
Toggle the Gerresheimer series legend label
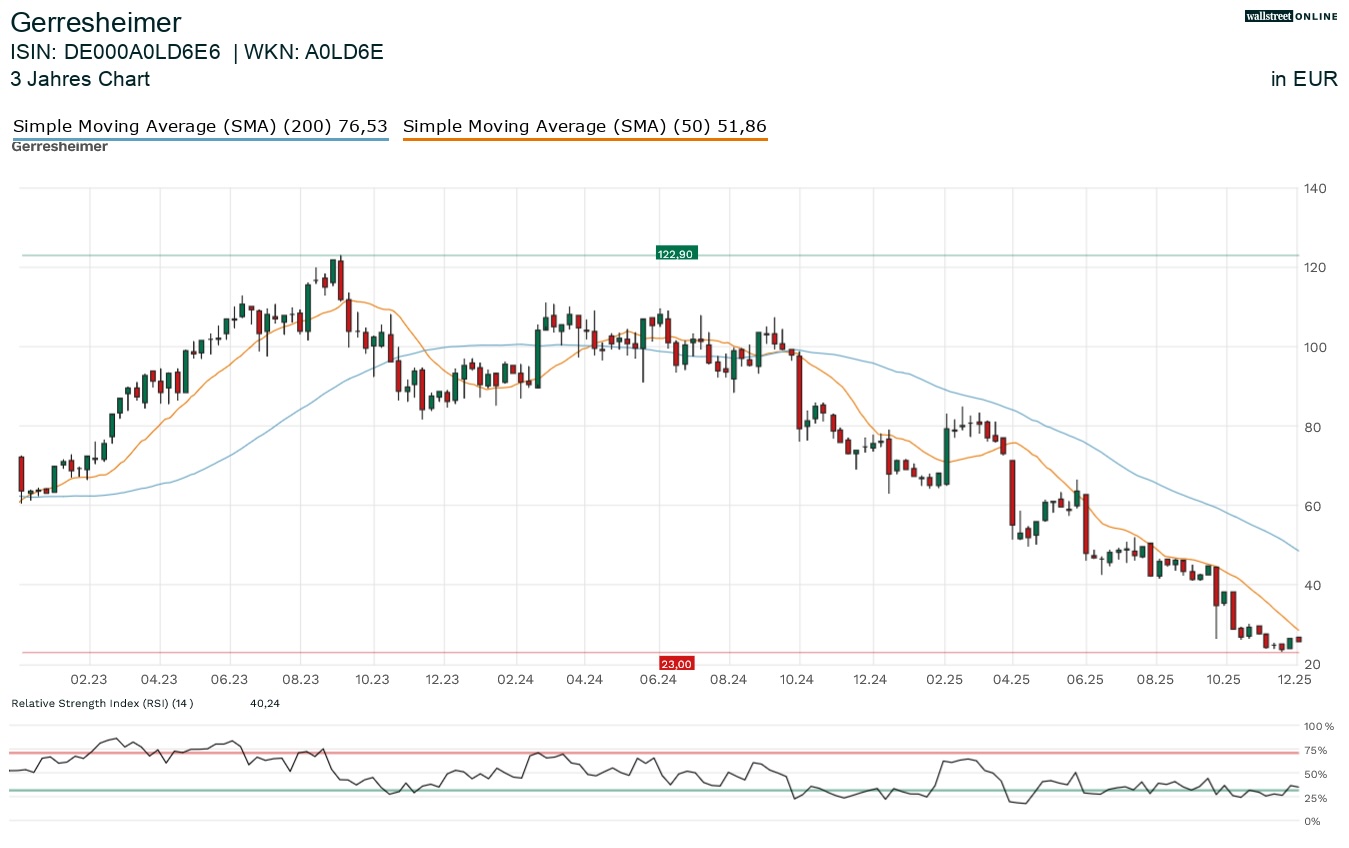(x=59, y=147)
